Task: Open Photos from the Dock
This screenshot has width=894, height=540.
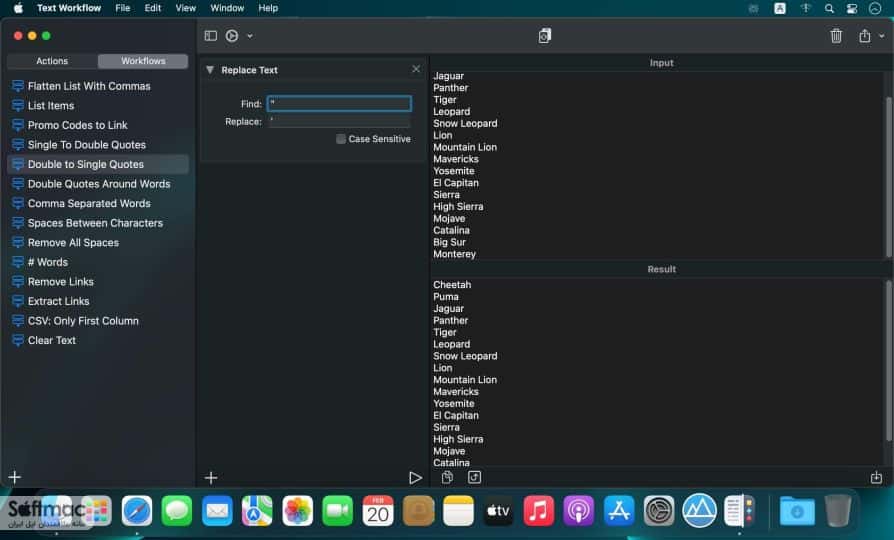Action: pos(298,510)
